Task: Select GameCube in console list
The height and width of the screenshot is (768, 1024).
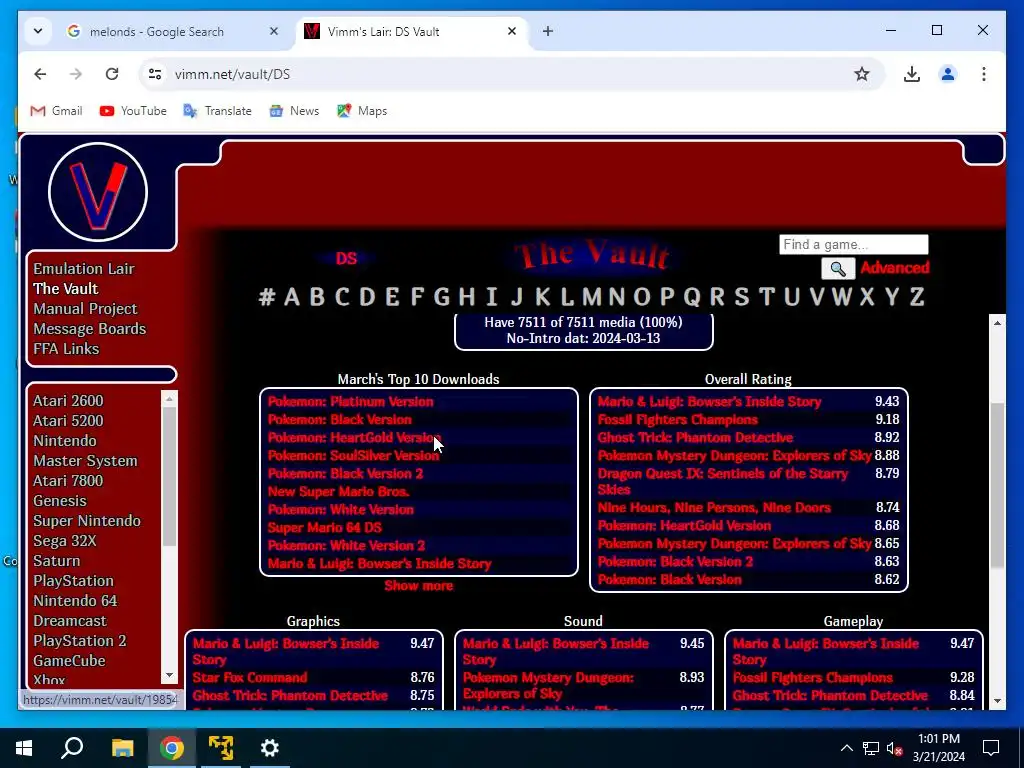Action: (x=69, y=661)
